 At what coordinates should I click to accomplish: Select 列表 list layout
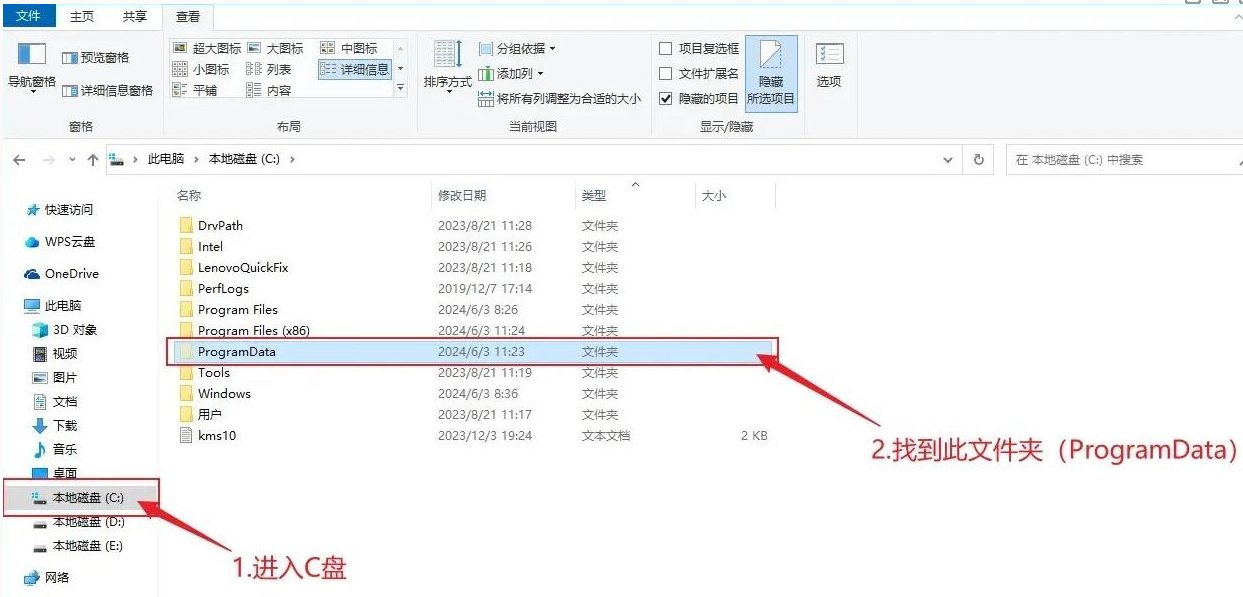coord(269,69)
